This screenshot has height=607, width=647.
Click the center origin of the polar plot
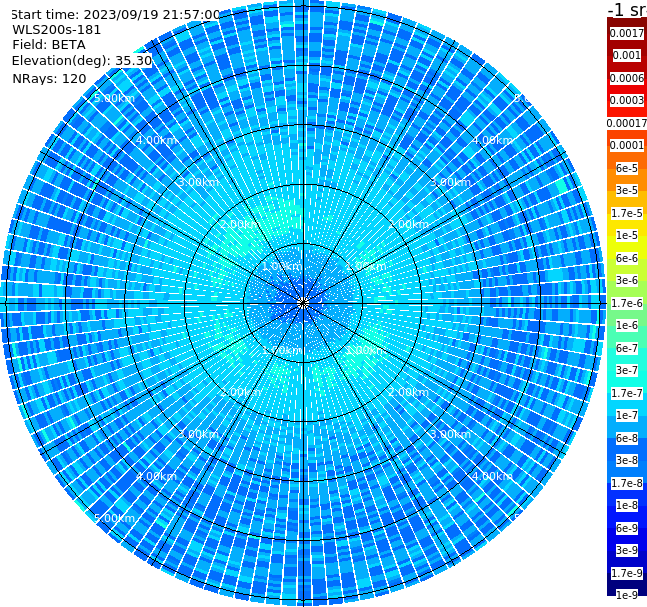303,303
